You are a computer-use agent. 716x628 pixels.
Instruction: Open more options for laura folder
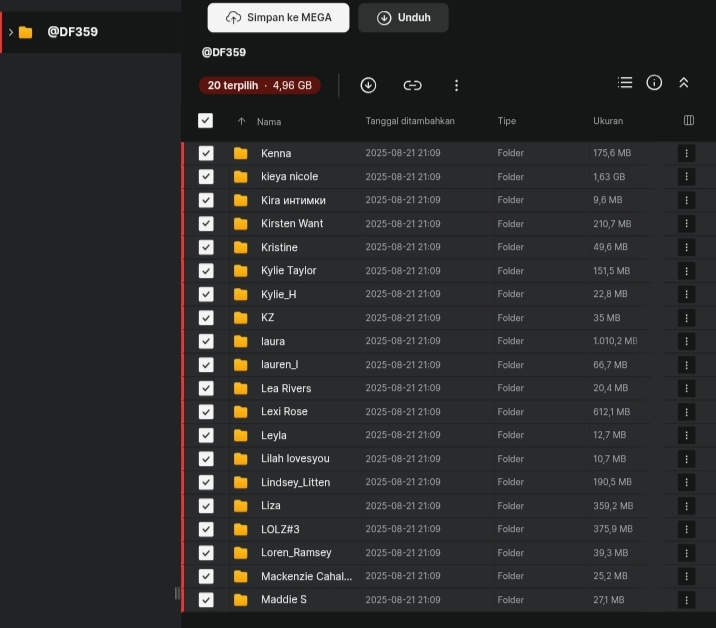[686, 341]
